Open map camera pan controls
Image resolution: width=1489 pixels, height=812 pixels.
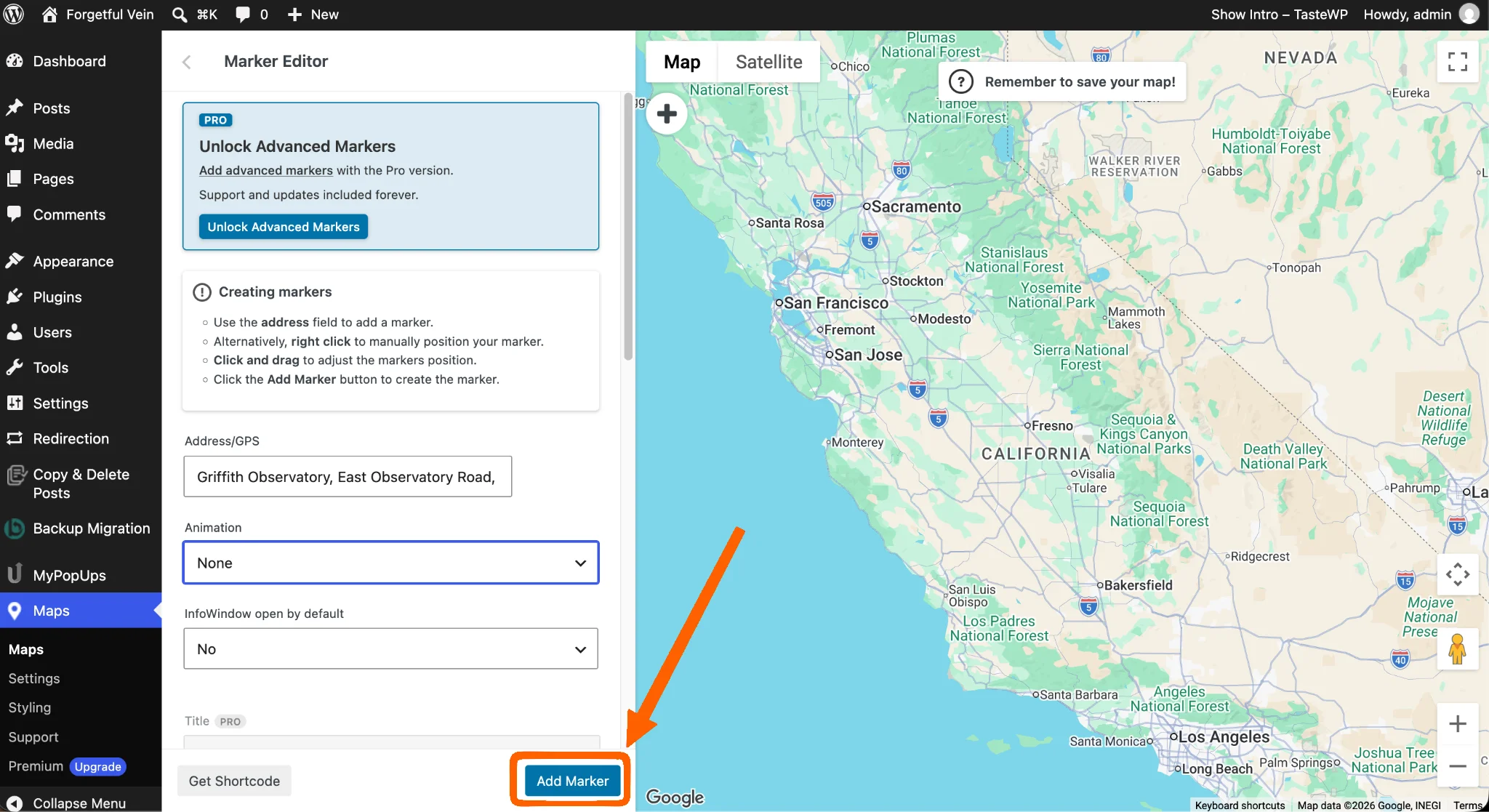pos(1458,574)
